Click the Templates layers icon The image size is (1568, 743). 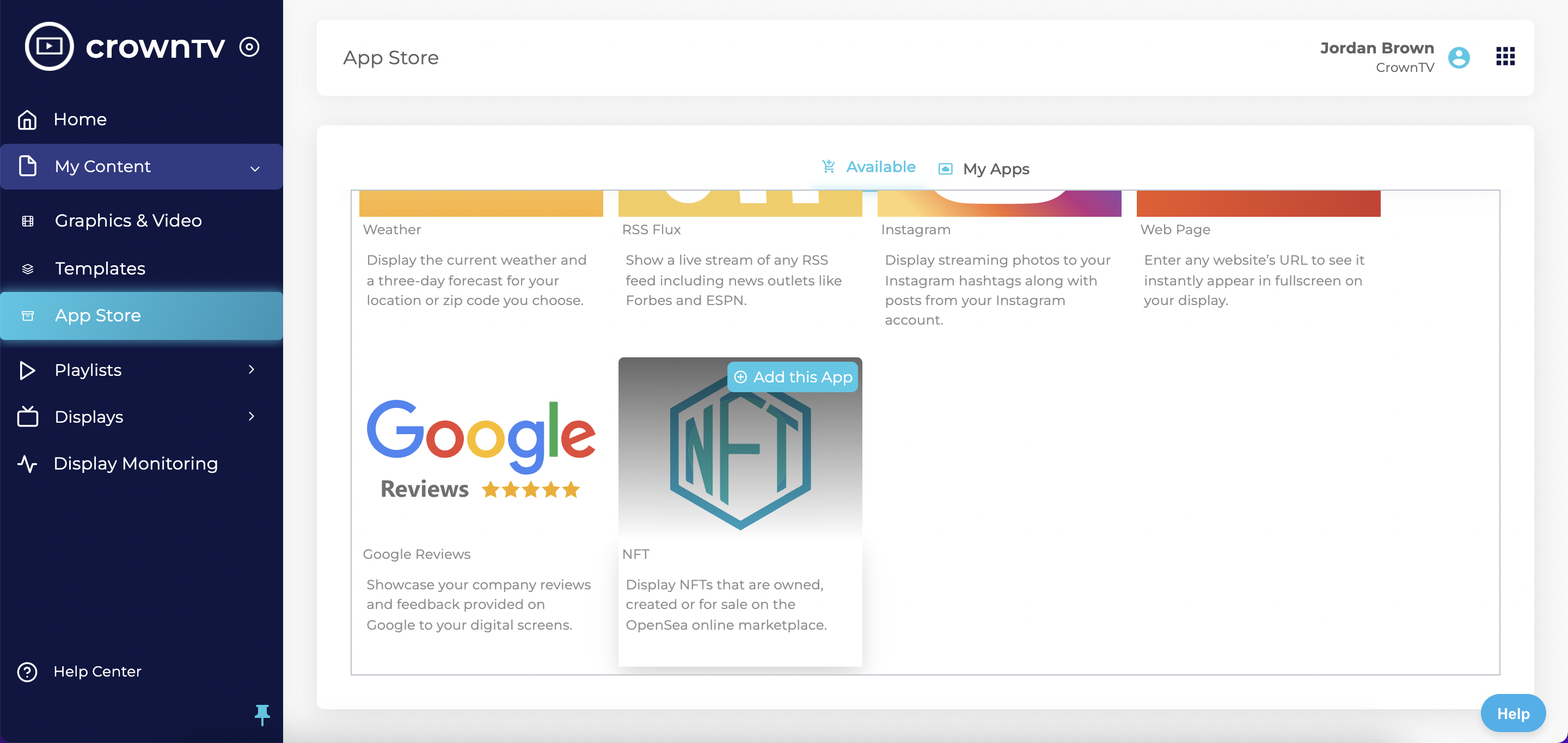(x=27, y=269)
